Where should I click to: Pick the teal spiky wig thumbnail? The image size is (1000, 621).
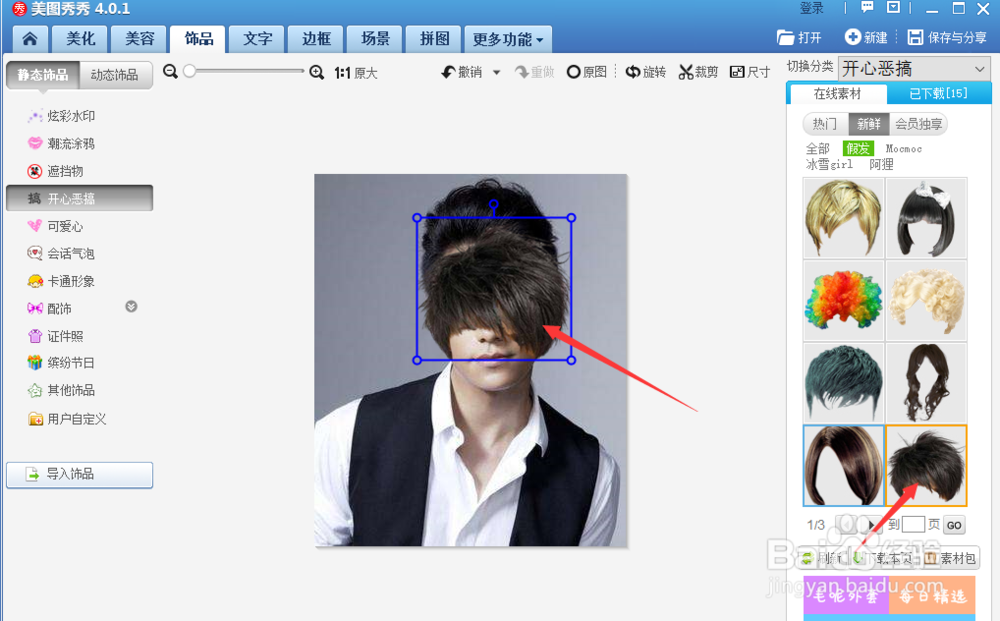[843, 383]
